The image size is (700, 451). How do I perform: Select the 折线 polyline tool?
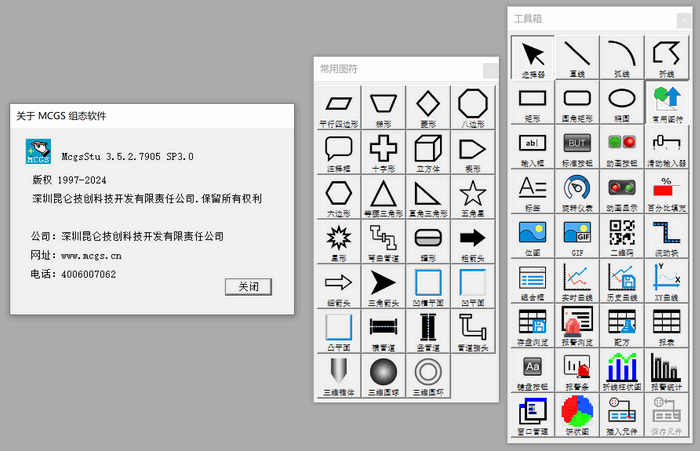pyautogui.click(x=667, y=58)
